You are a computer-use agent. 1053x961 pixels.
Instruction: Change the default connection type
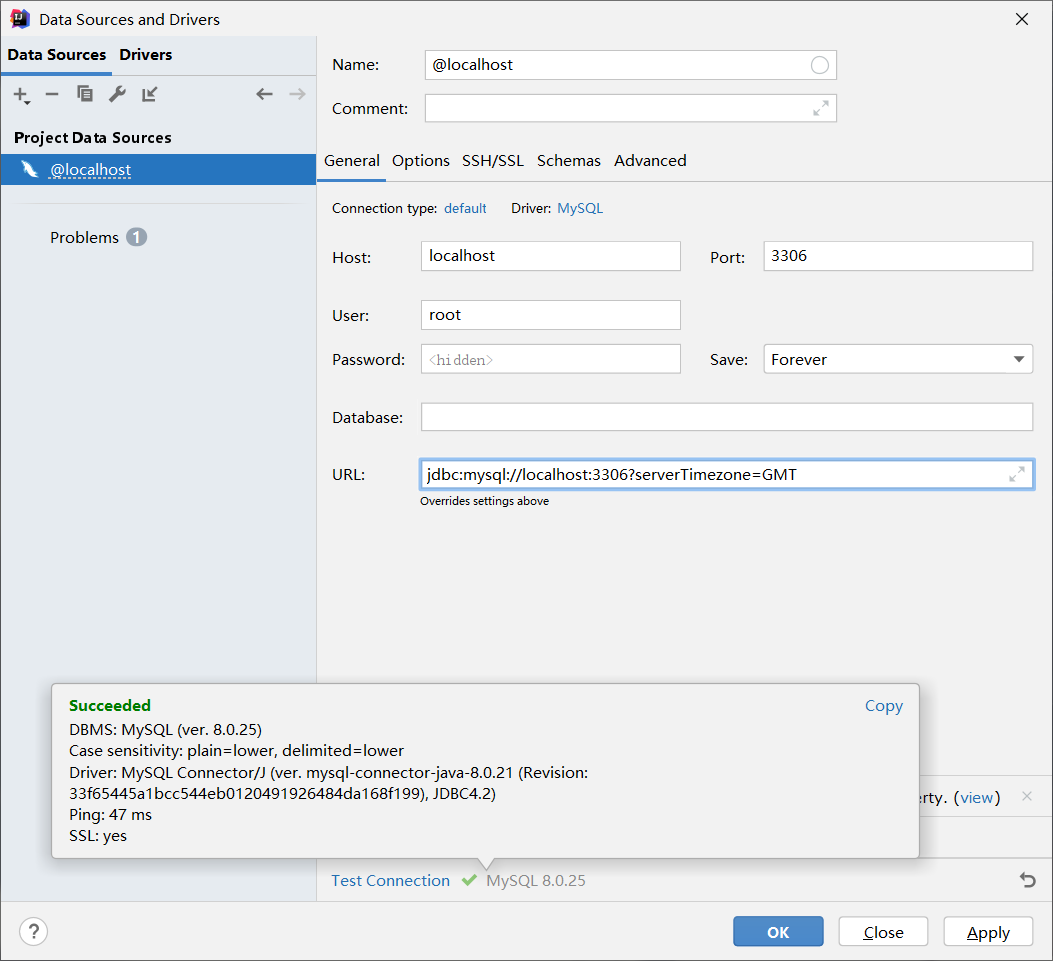point(465,208)
